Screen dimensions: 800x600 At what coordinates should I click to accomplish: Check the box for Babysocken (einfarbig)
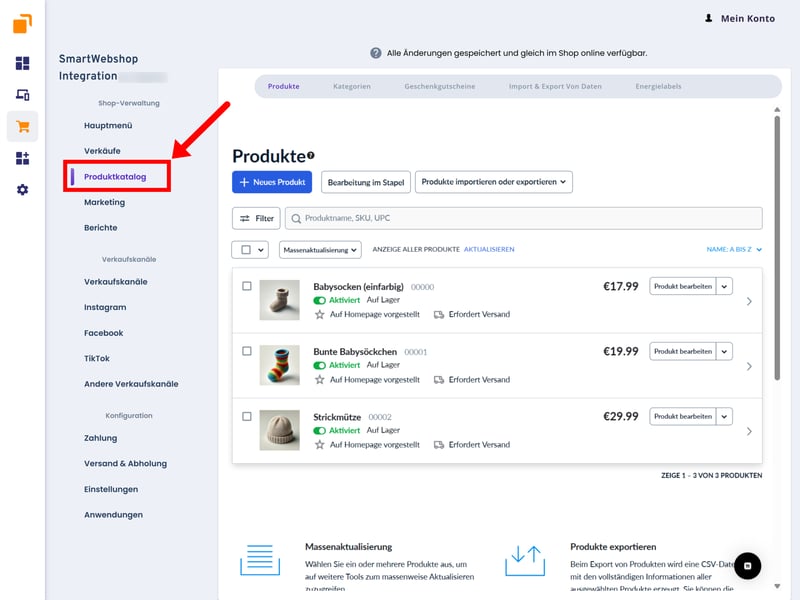[x=247, y=286]
